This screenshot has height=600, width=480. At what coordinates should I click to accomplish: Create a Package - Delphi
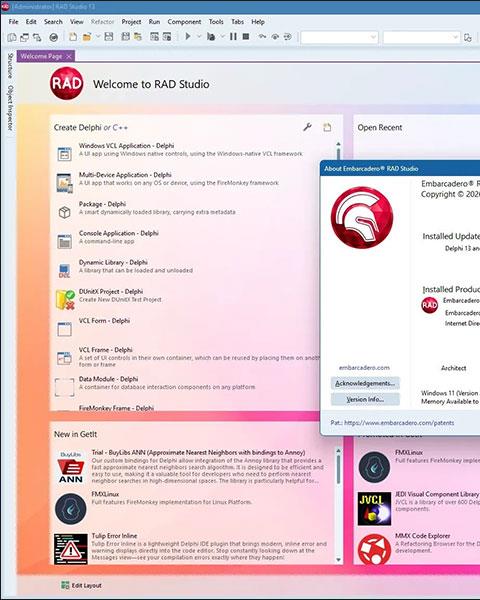(x=191, y=208)
